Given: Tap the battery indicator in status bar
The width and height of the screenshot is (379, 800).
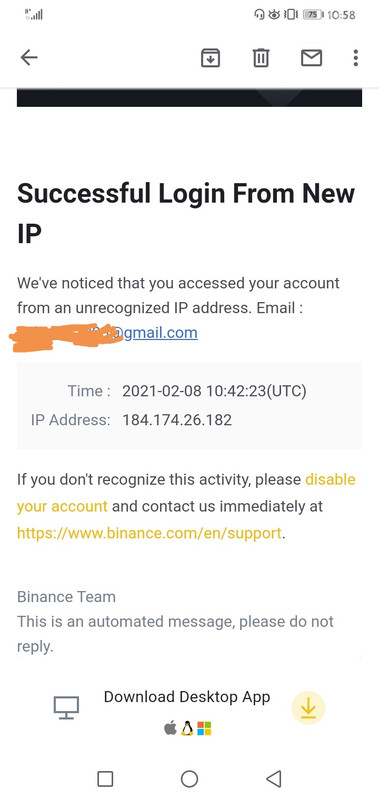Looking at the screenshot, I should pos(313,15).
